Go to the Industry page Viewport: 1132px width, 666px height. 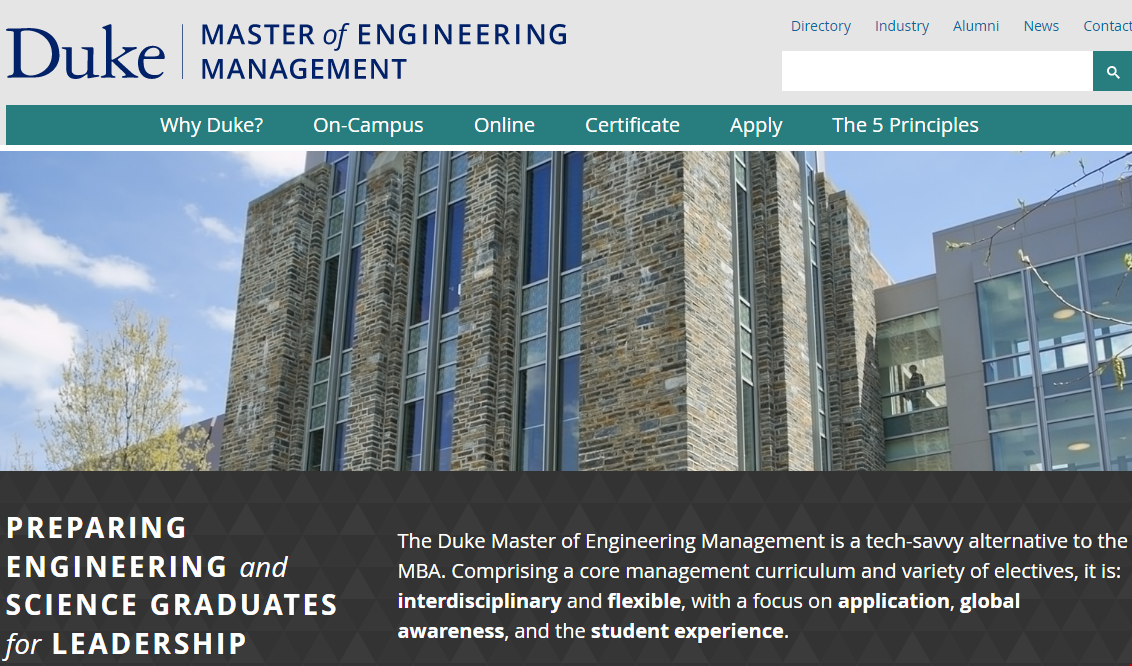coord(902,26)
